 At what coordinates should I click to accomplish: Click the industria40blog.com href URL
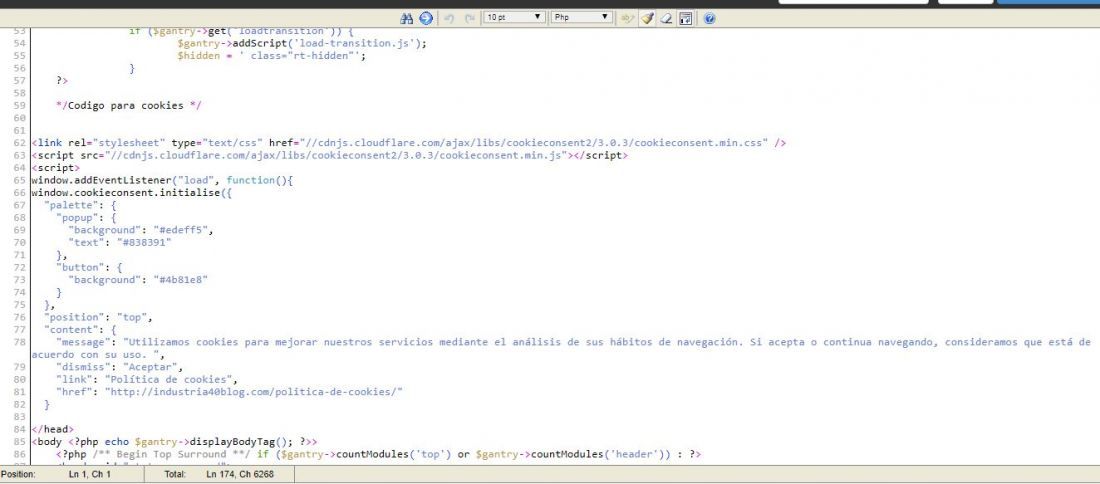point(254,392)
